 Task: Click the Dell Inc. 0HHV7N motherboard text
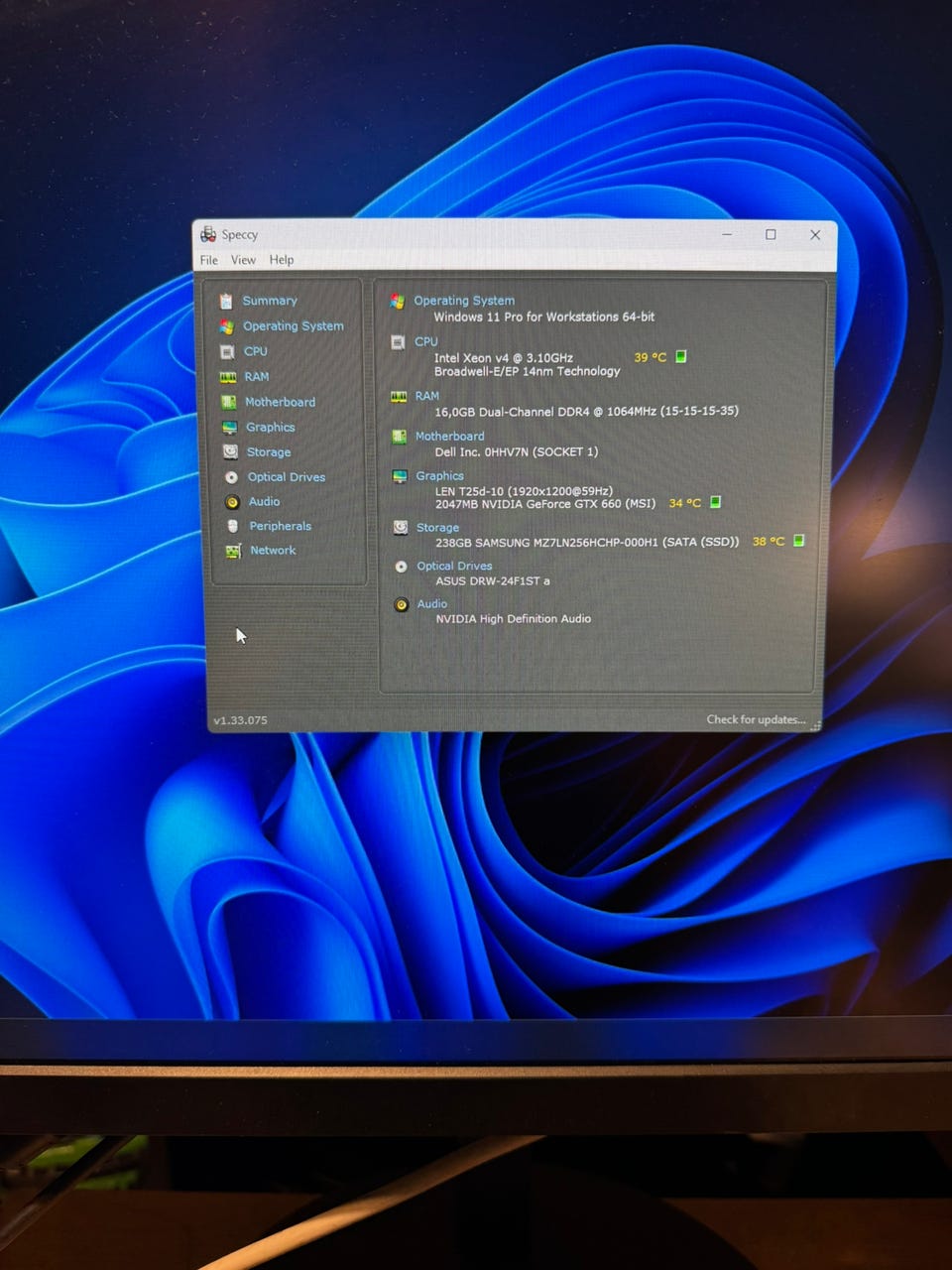[x=517, y=451]
